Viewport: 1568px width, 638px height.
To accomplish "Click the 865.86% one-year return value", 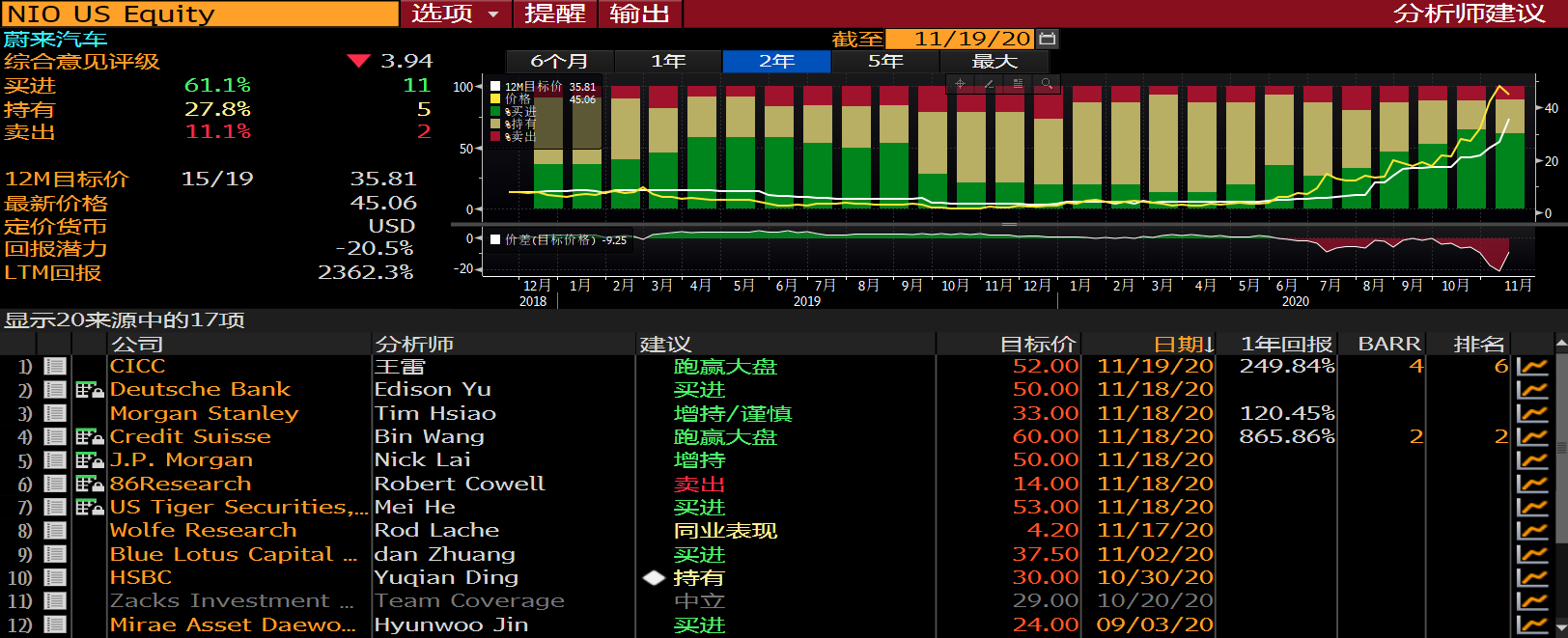I will [x=1287, y=437].
